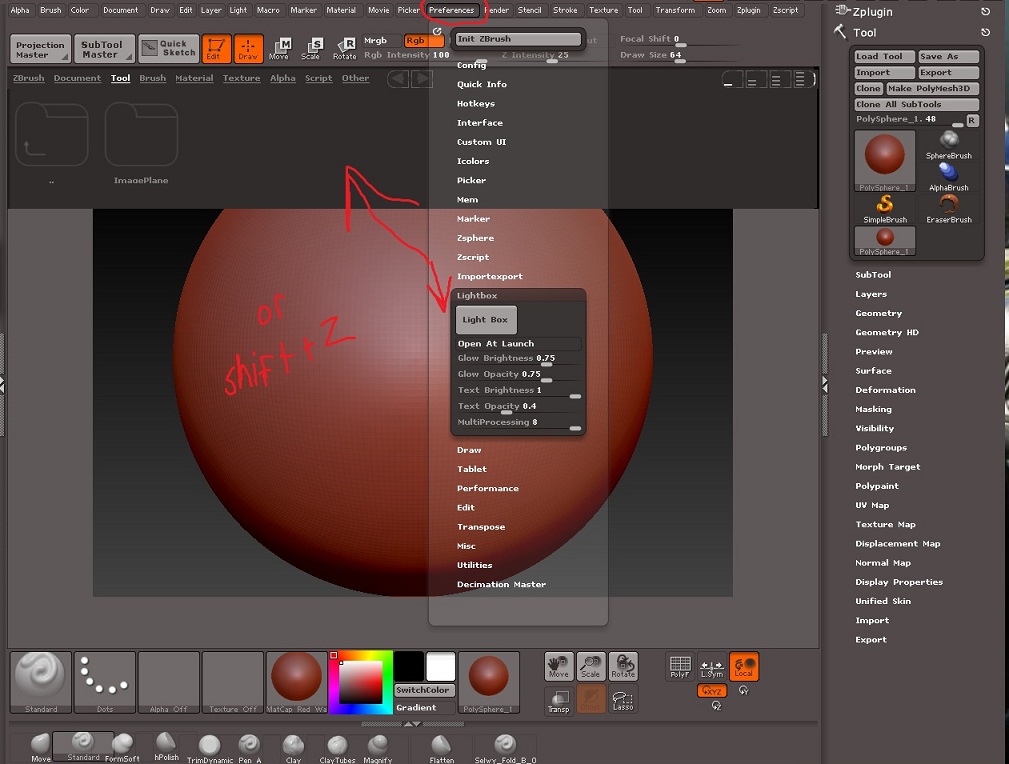
Task: Select the ClayTubes brush
Action: click(x=337, y=748)
